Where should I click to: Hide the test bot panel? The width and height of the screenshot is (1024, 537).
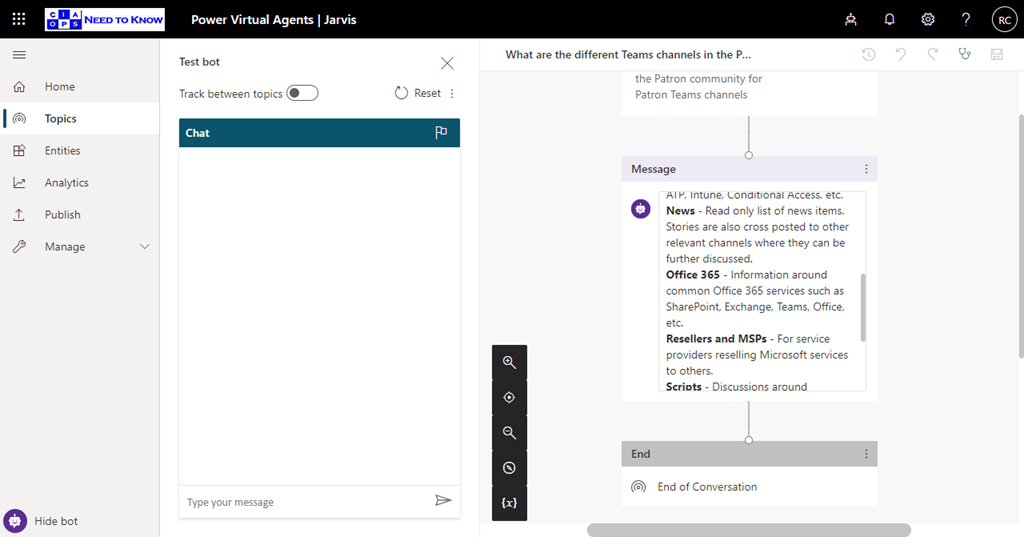45,521
